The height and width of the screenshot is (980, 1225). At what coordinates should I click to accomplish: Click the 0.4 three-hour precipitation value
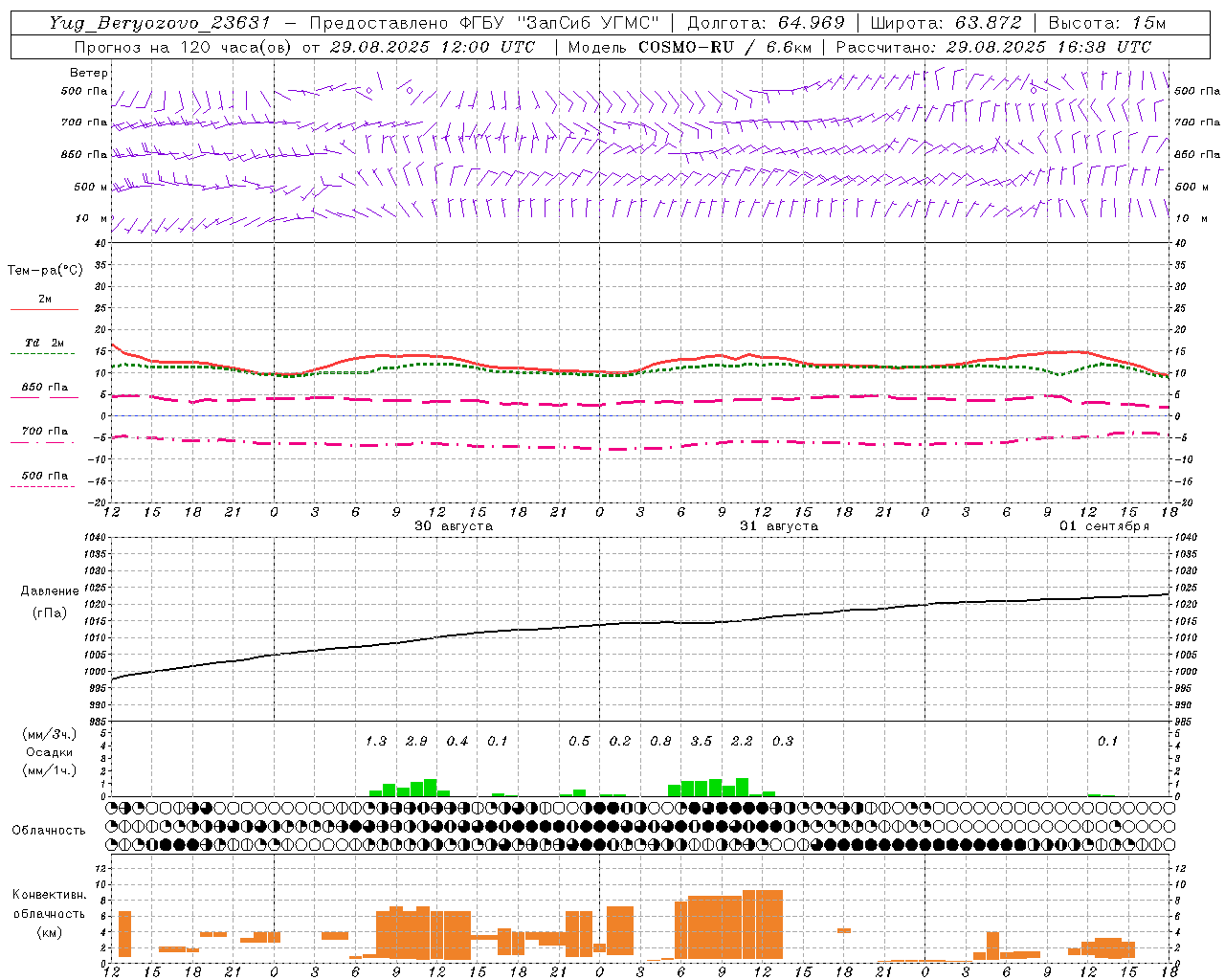pyautogui.click(x=457, y=742)
